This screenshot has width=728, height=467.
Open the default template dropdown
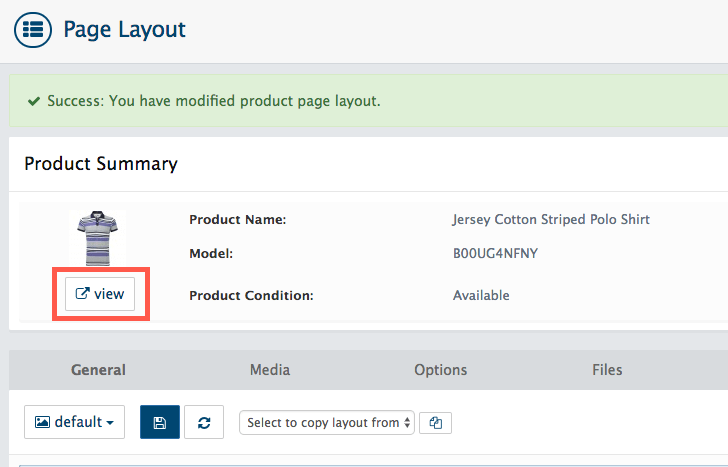(x=74, y=422)
